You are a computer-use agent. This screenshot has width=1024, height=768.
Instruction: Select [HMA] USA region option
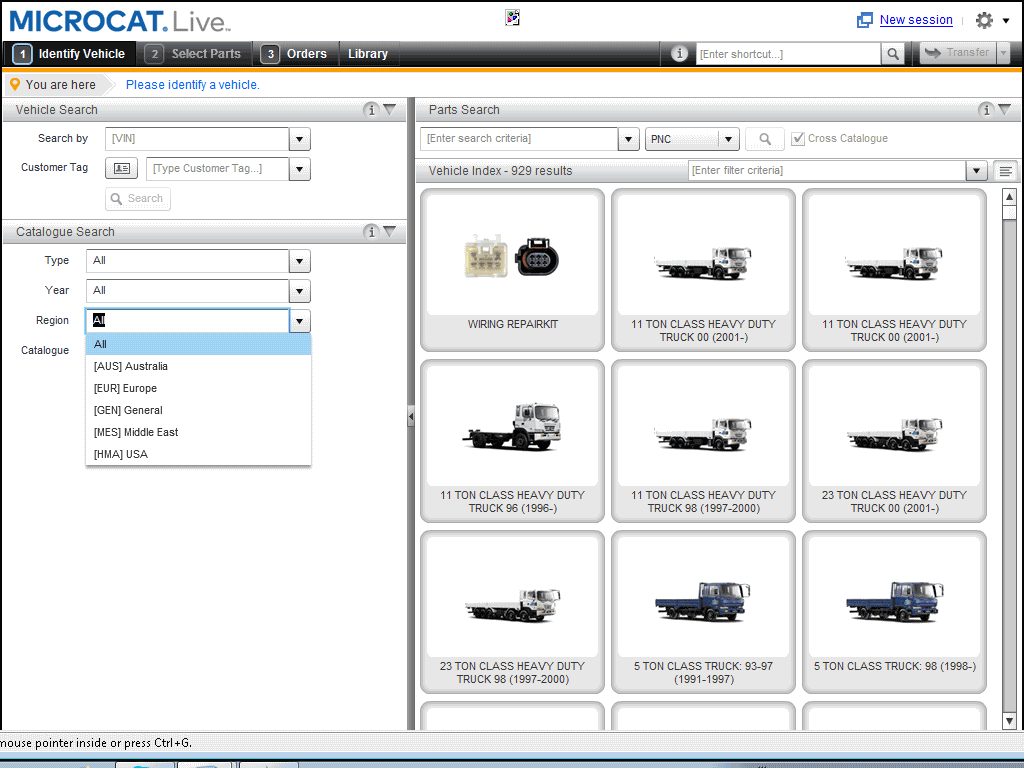coord(198,454)
